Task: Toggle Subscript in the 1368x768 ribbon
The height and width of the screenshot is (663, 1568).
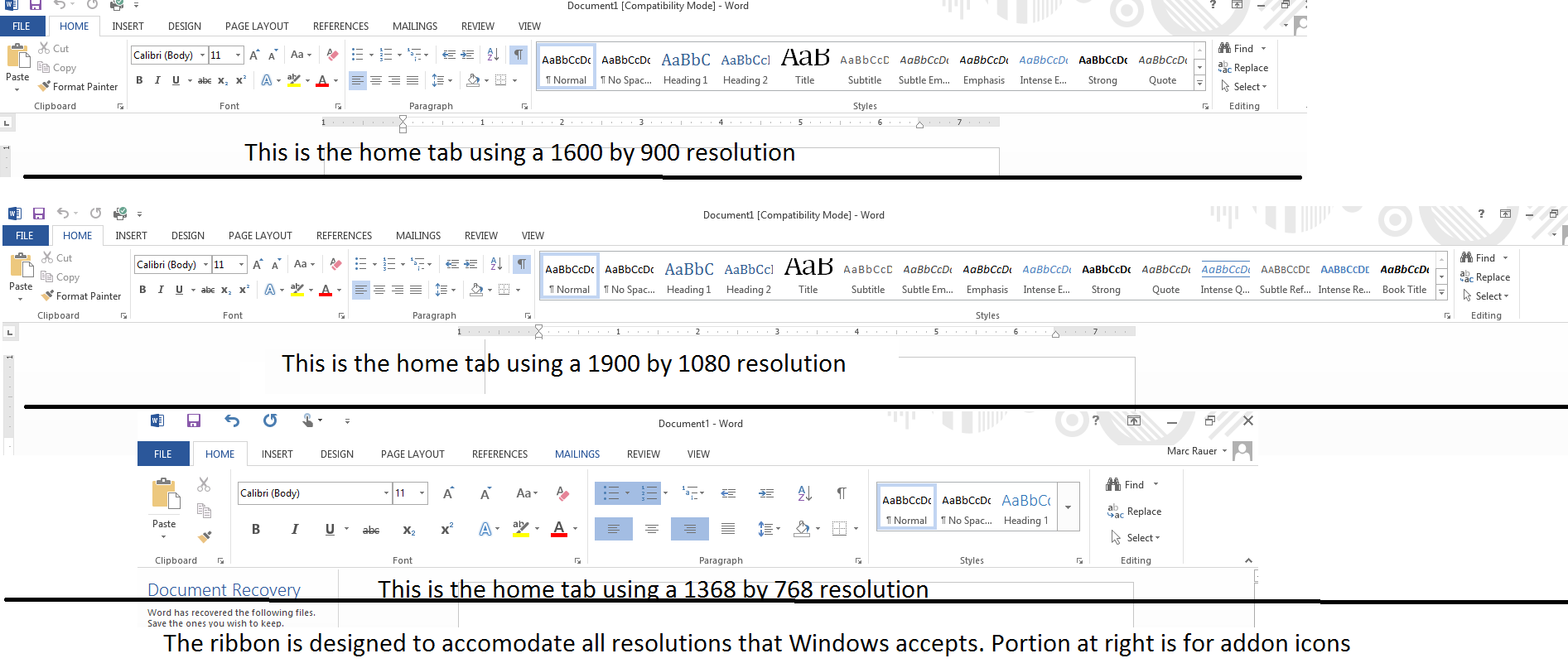Action: [x=409, y=530]
